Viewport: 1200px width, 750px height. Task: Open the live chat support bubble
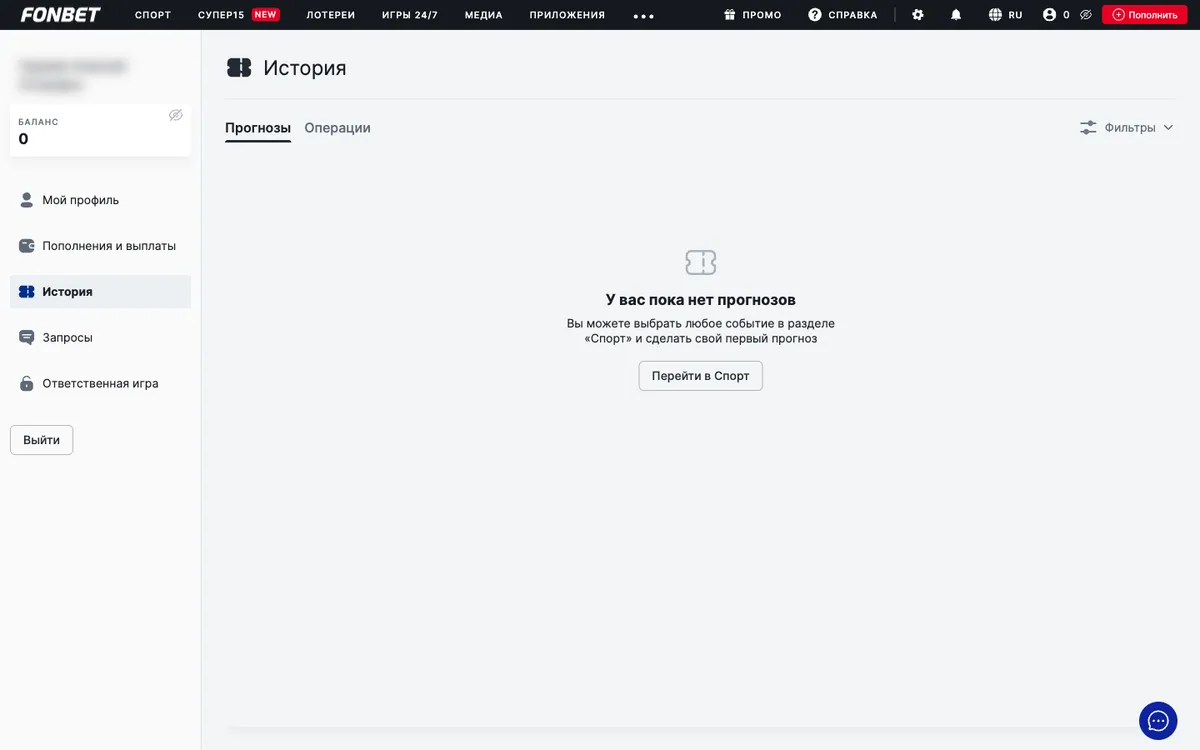(1158, 721)
